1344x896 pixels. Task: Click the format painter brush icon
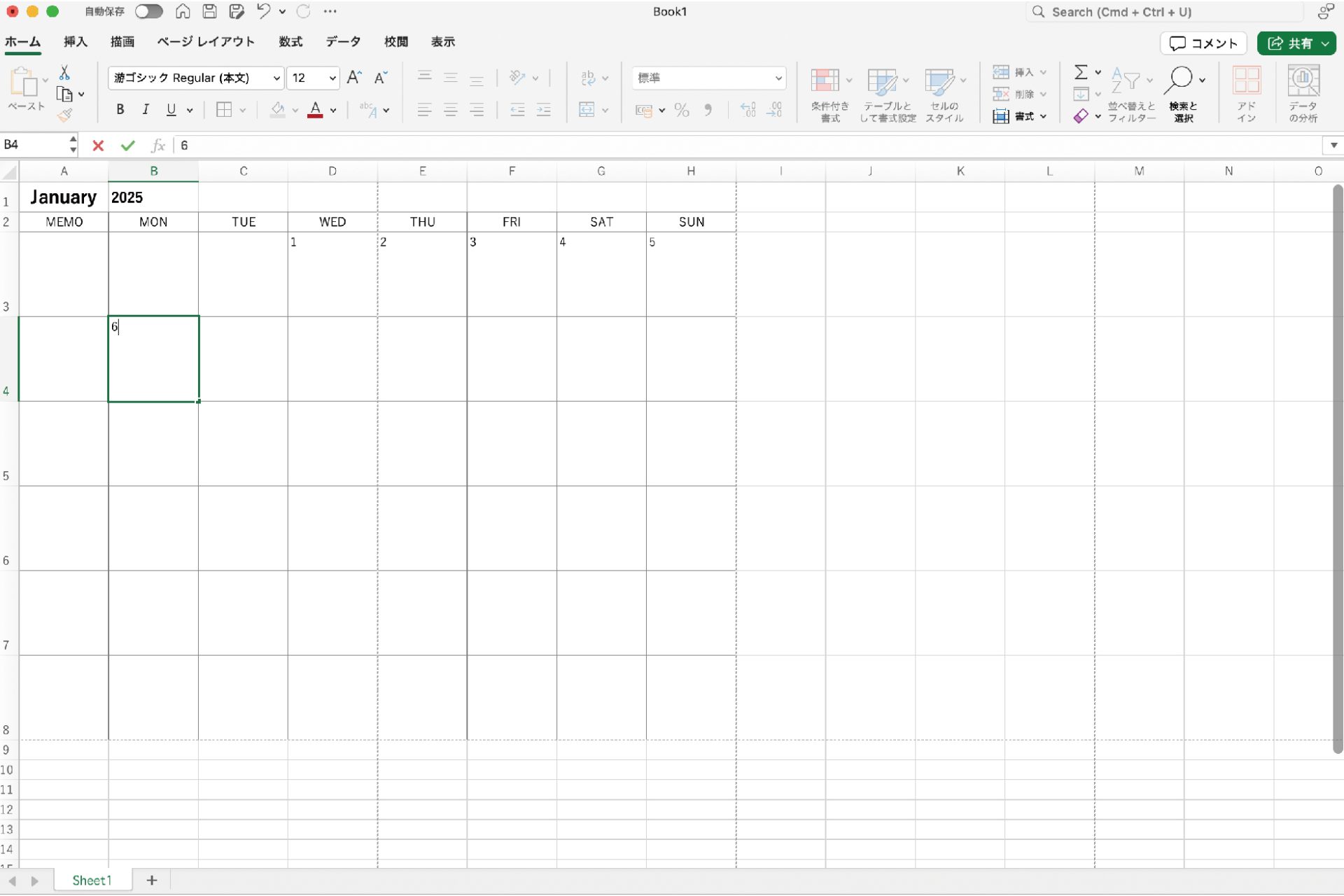pos(65,115)
